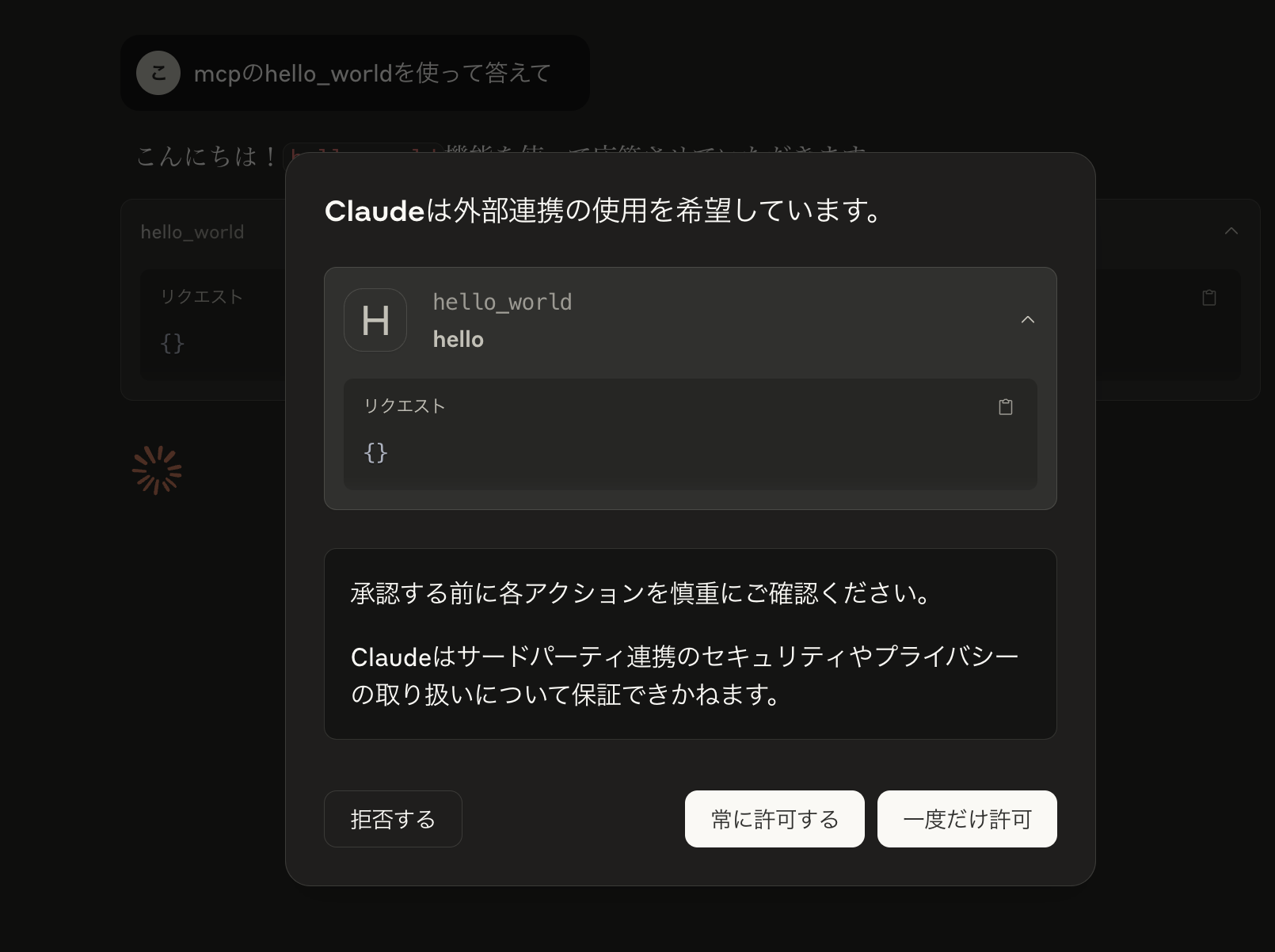Click the user message mcpのhello_worldを使って答えて
1275x952 pixels.
coord(372,73)
